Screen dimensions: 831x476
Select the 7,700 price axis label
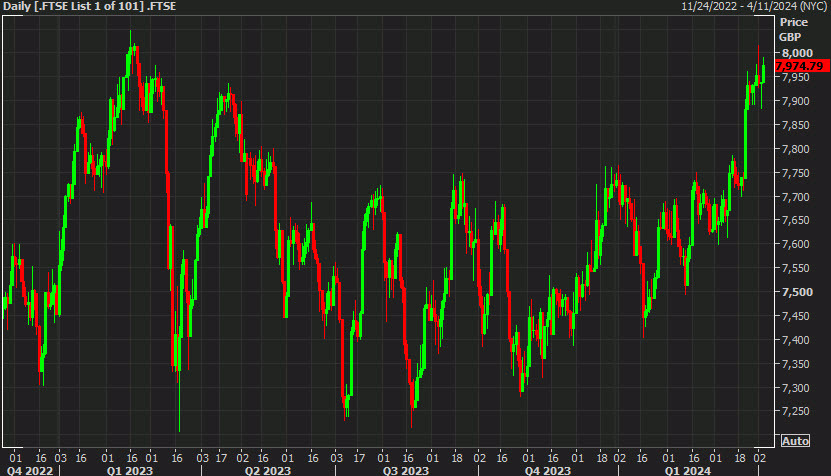795,197
